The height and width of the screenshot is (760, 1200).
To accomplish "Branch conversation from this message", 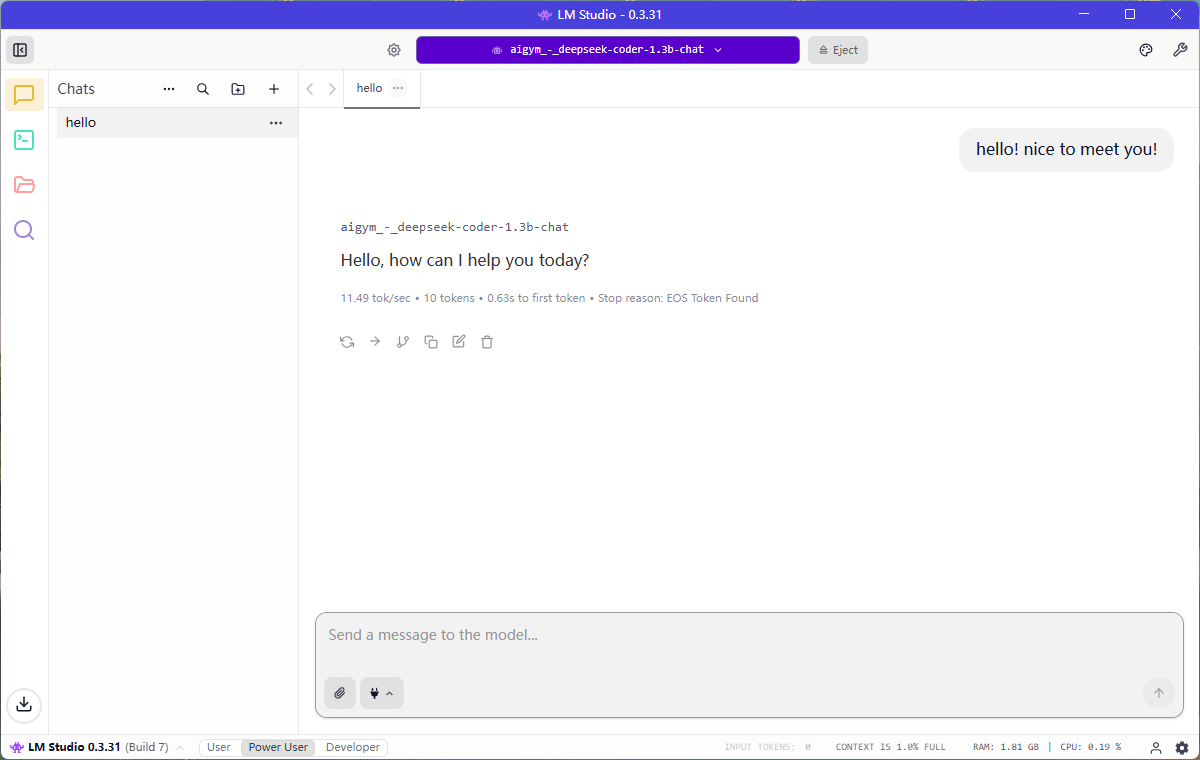I will [x=403, y=342].
